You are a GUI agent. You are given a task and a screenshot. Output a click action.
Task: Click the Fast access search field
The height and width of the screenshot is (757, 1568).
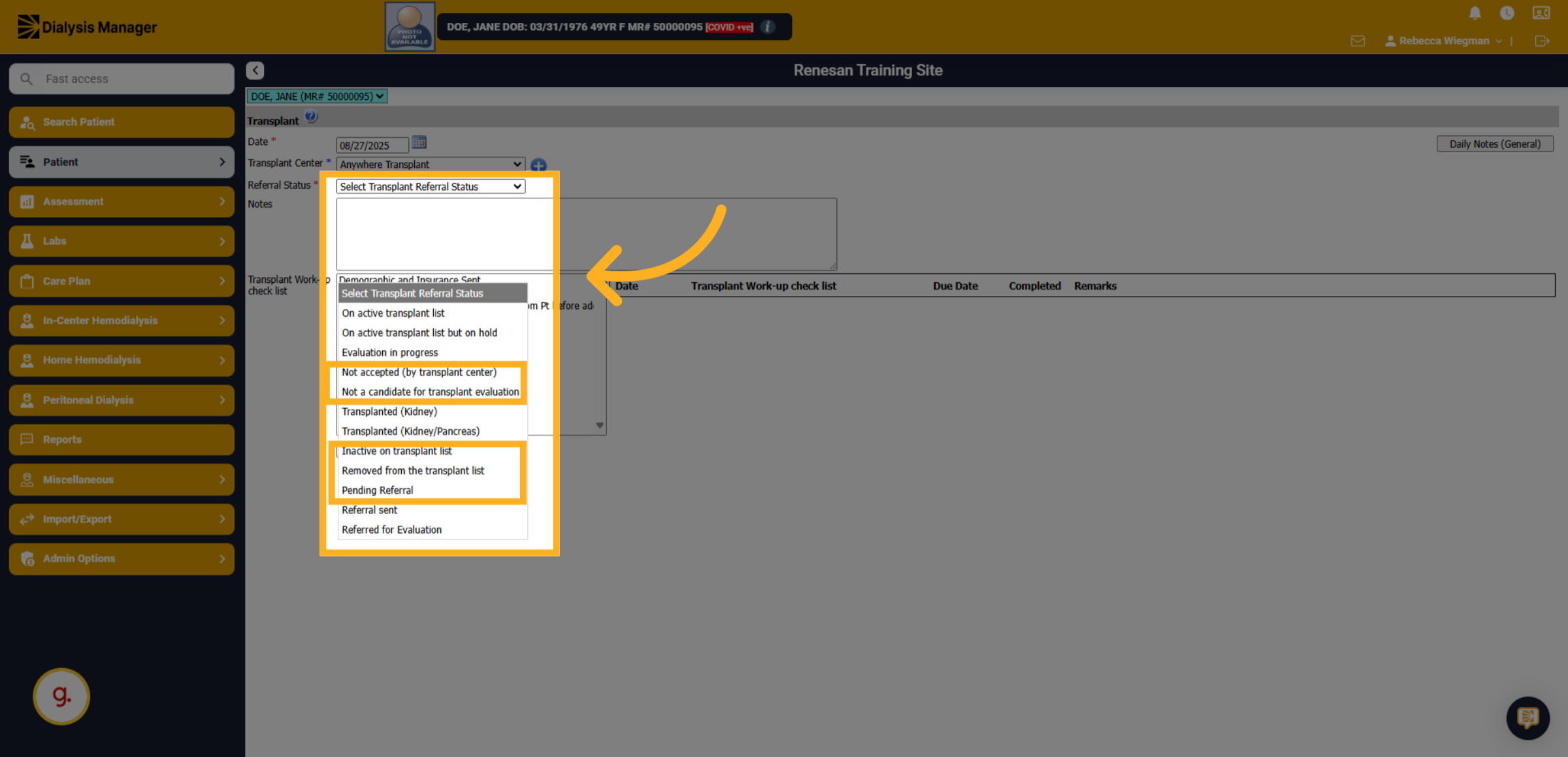point(122,79)
